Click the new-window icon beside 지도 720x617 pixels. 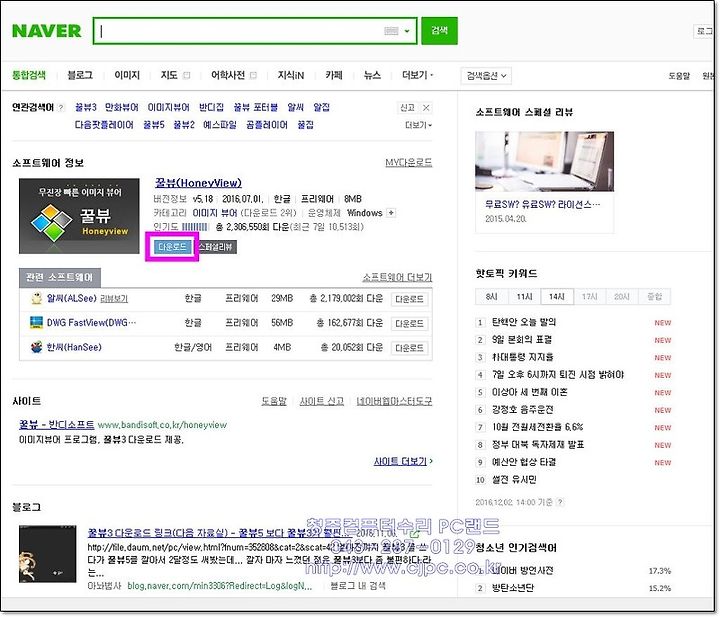pos(186,75)
